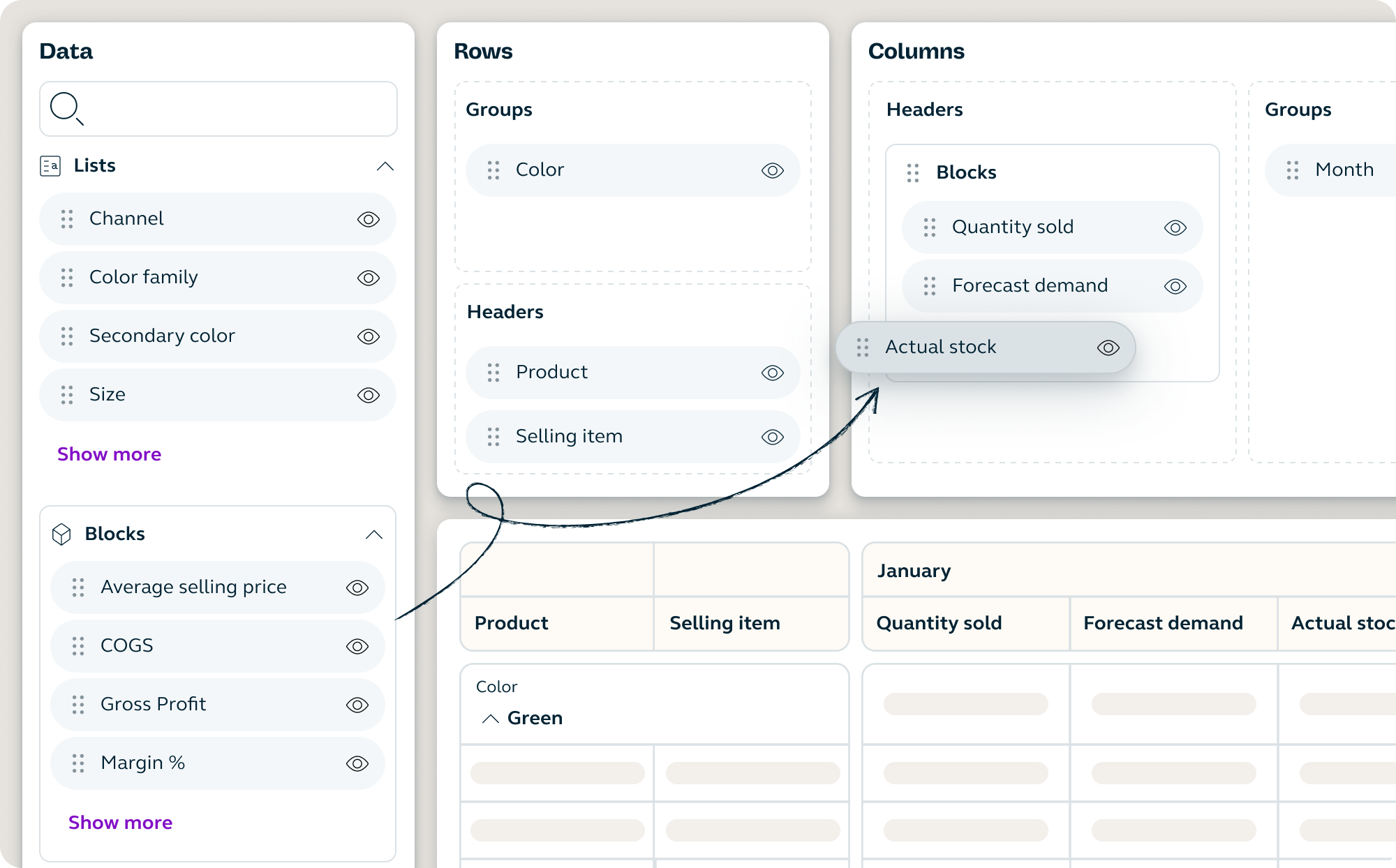Click the drag handle of Actual stock
This screenshot has width=1396, height=868.
pos(863,347)
